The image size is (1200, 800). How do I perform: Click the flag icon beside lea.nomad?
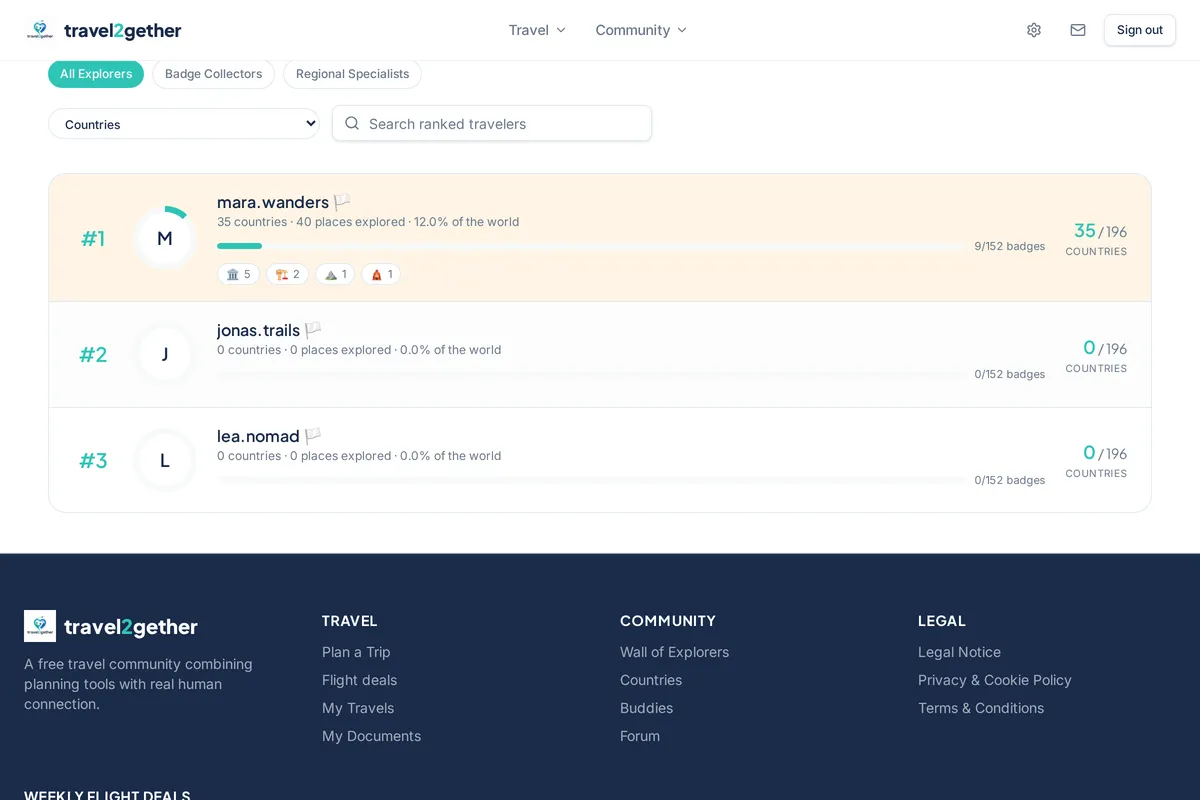313,436
